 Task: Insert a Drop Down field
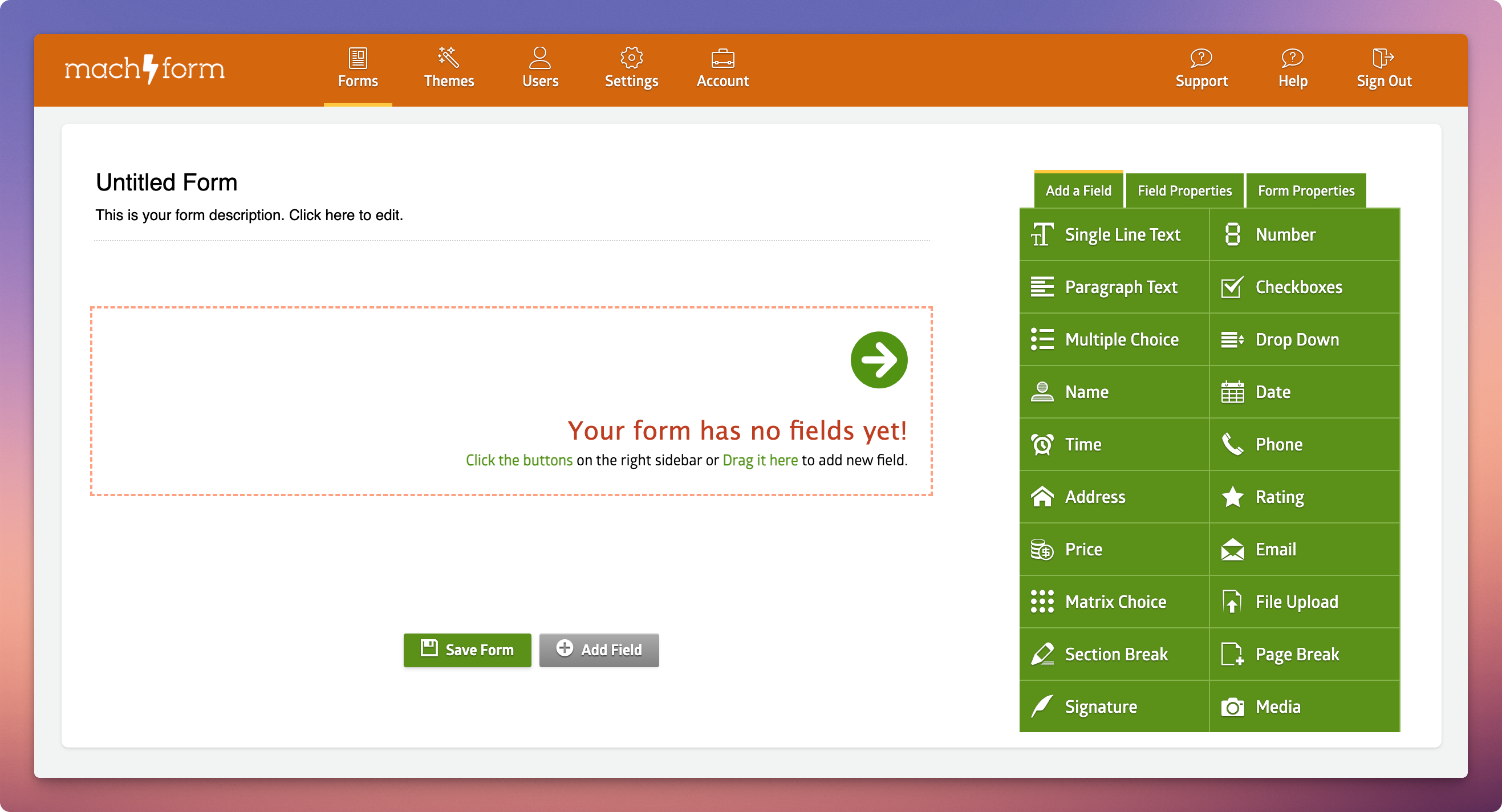point(1304,339)
